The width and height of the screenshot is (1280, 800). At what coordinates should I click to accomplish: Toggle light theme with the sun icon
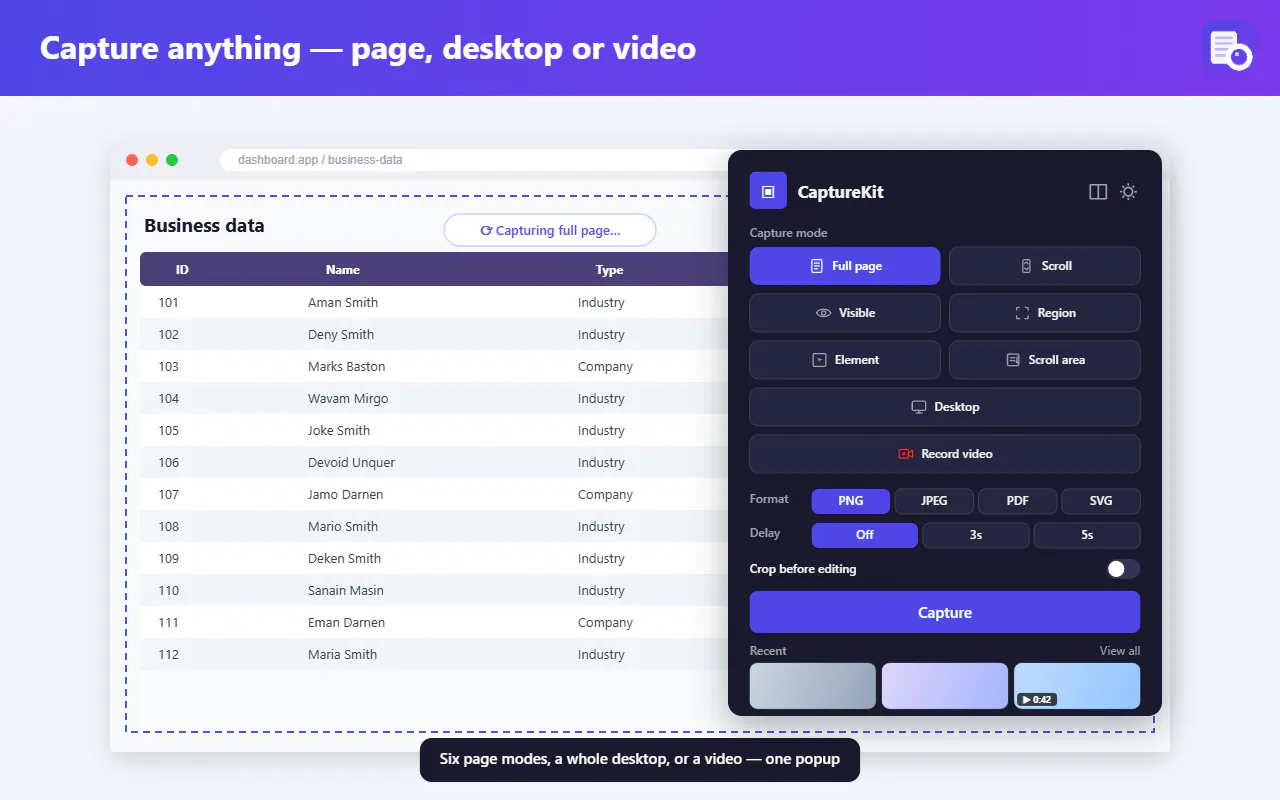point(1128,192)
